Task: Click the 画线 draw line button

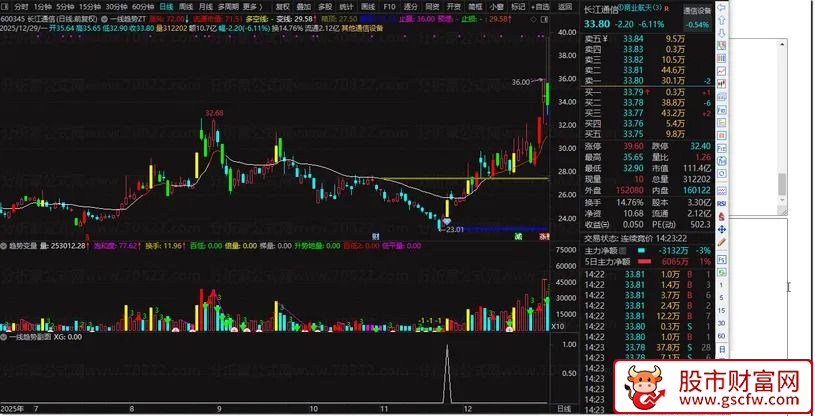Action: (x=368, y=7)
